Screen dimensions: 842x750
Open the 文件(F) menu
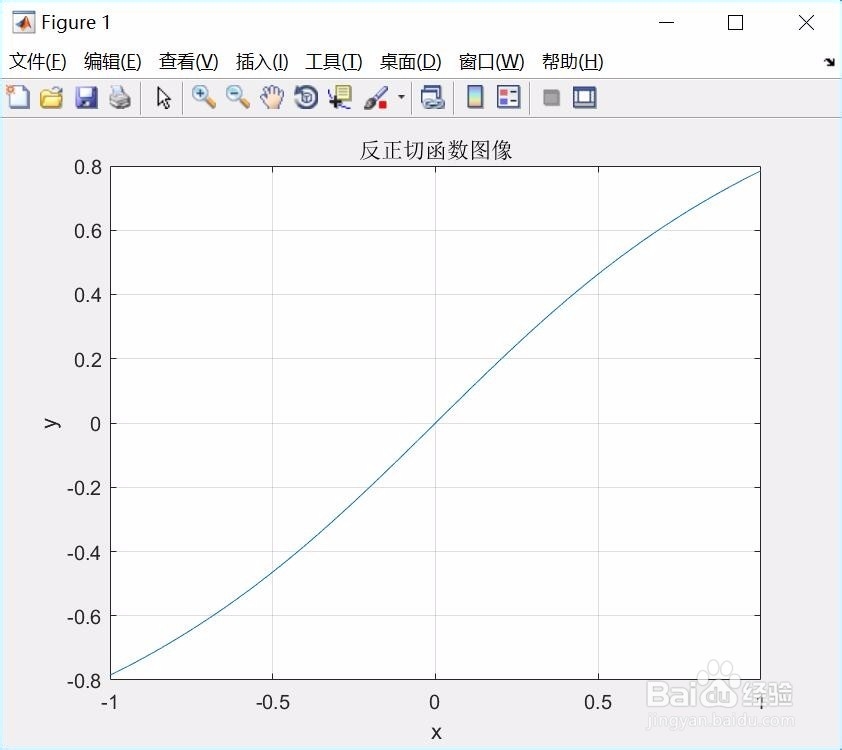click(x=38, y=62)
